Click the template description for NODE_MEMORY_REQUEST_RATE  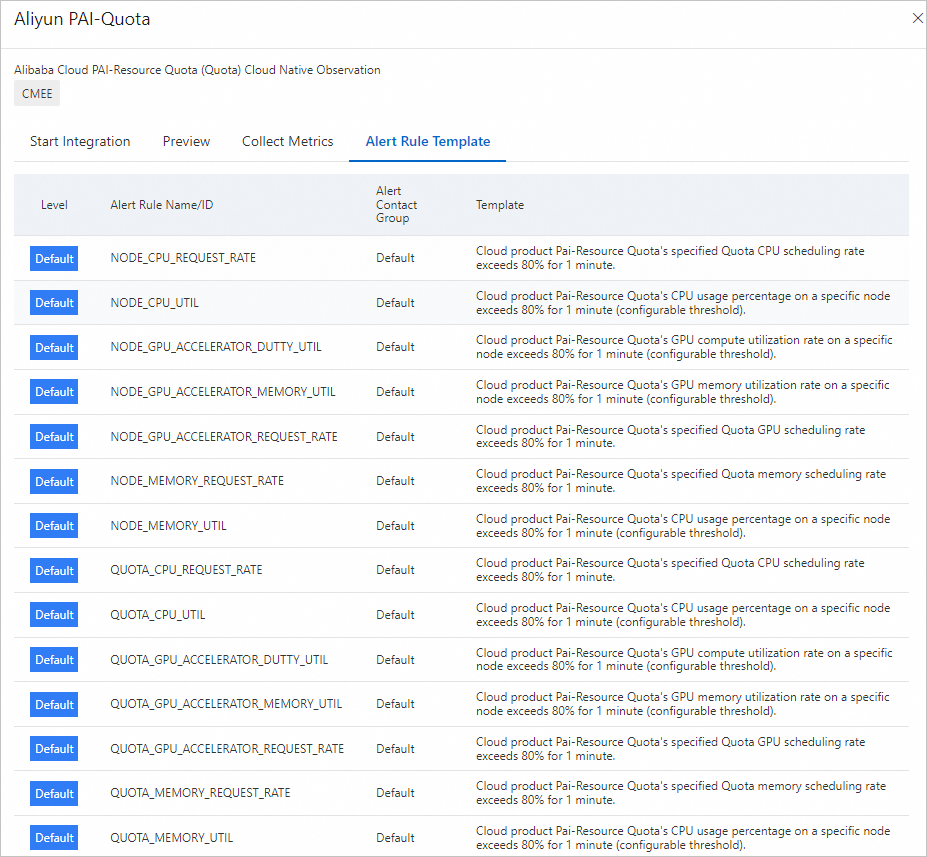[680, 481]
